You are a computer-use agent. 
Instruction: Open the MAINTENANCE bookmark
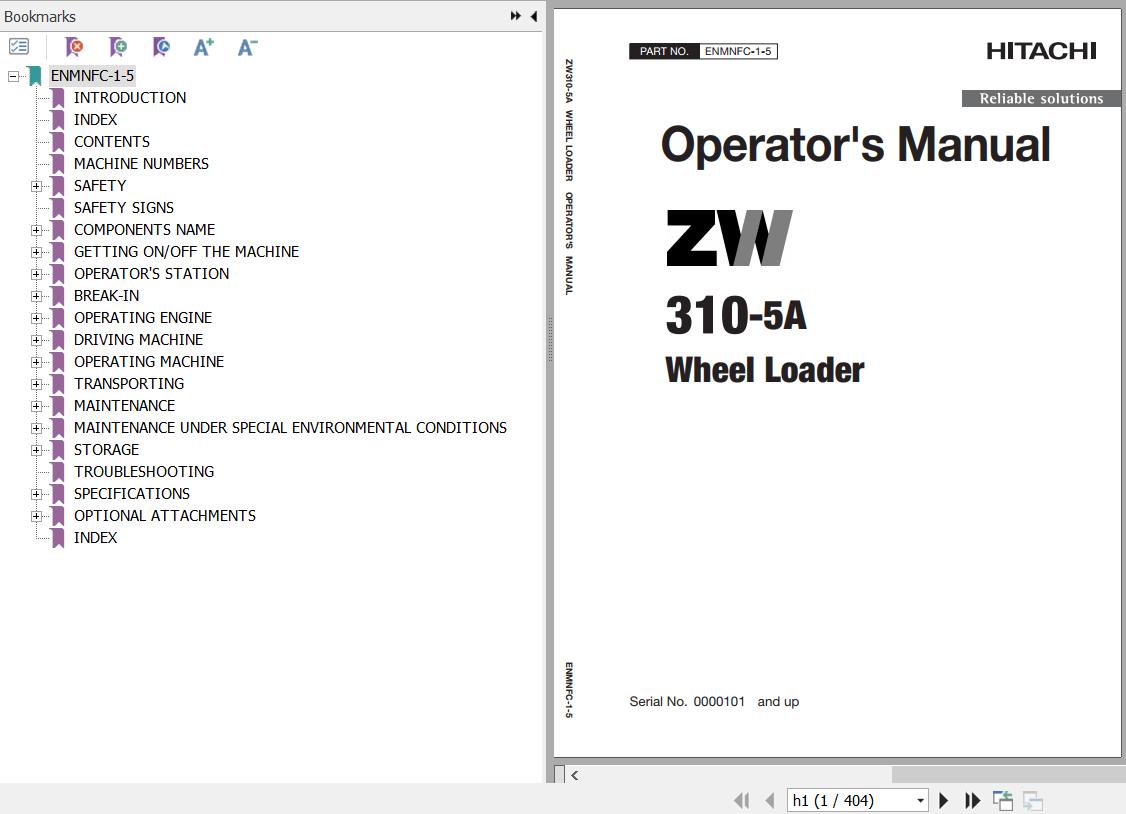coord(124,406)
